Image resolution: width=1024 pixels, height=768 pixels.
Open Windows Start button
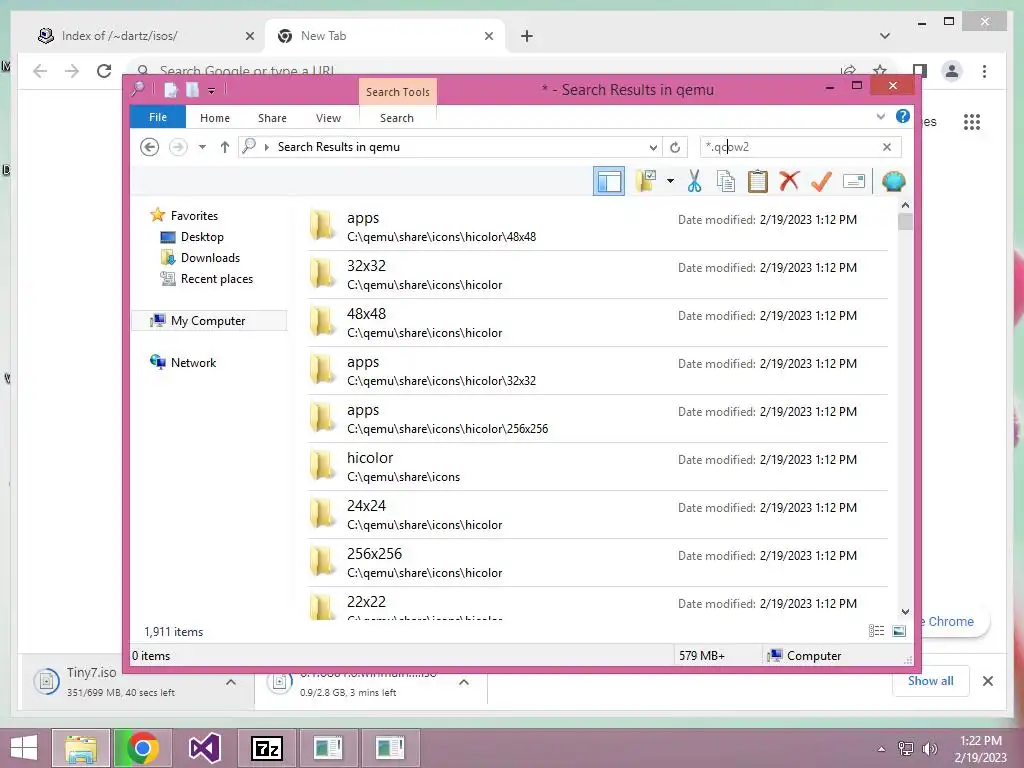[x=24, y=748]
